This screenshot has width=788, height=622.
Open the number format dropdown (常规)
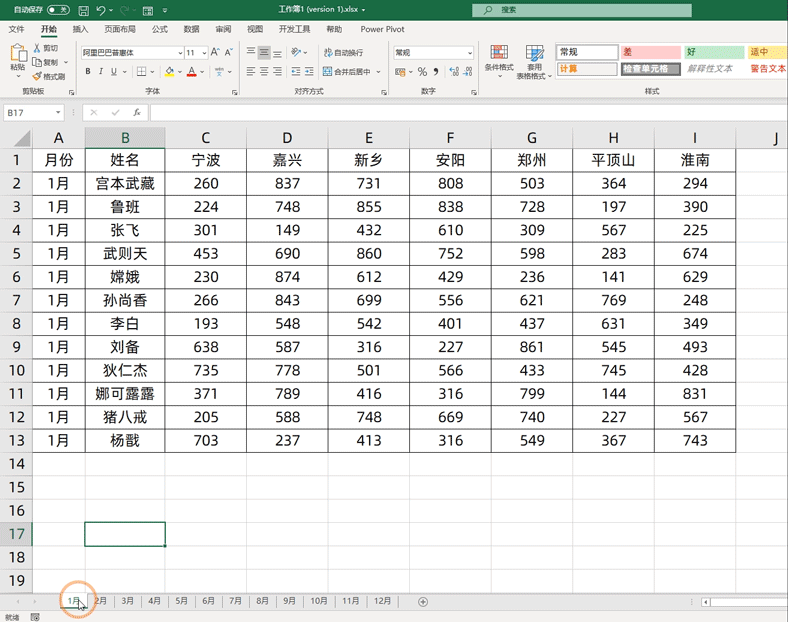tap(469, 53)
